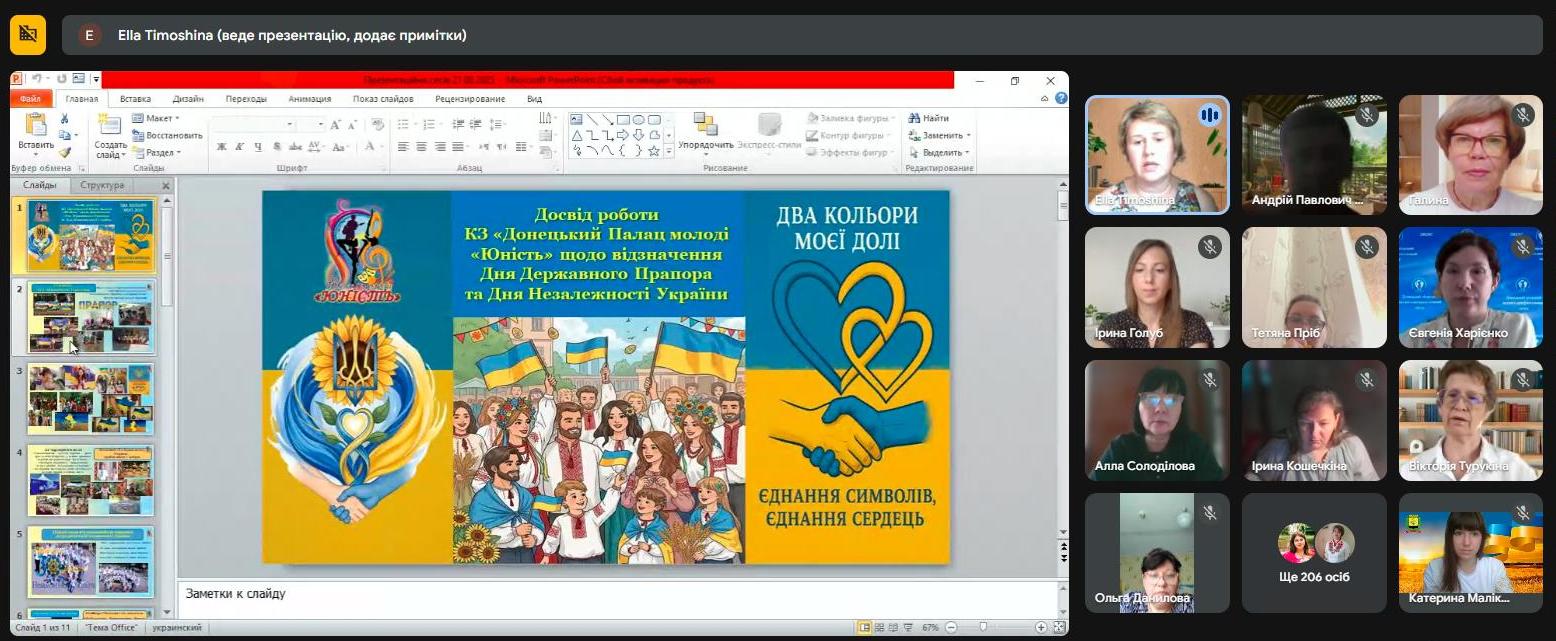The width and height of the screenshot is (1556, 641).
Task: Open the Insert (Вставка) ribbon tab
Action: [135, 99]
